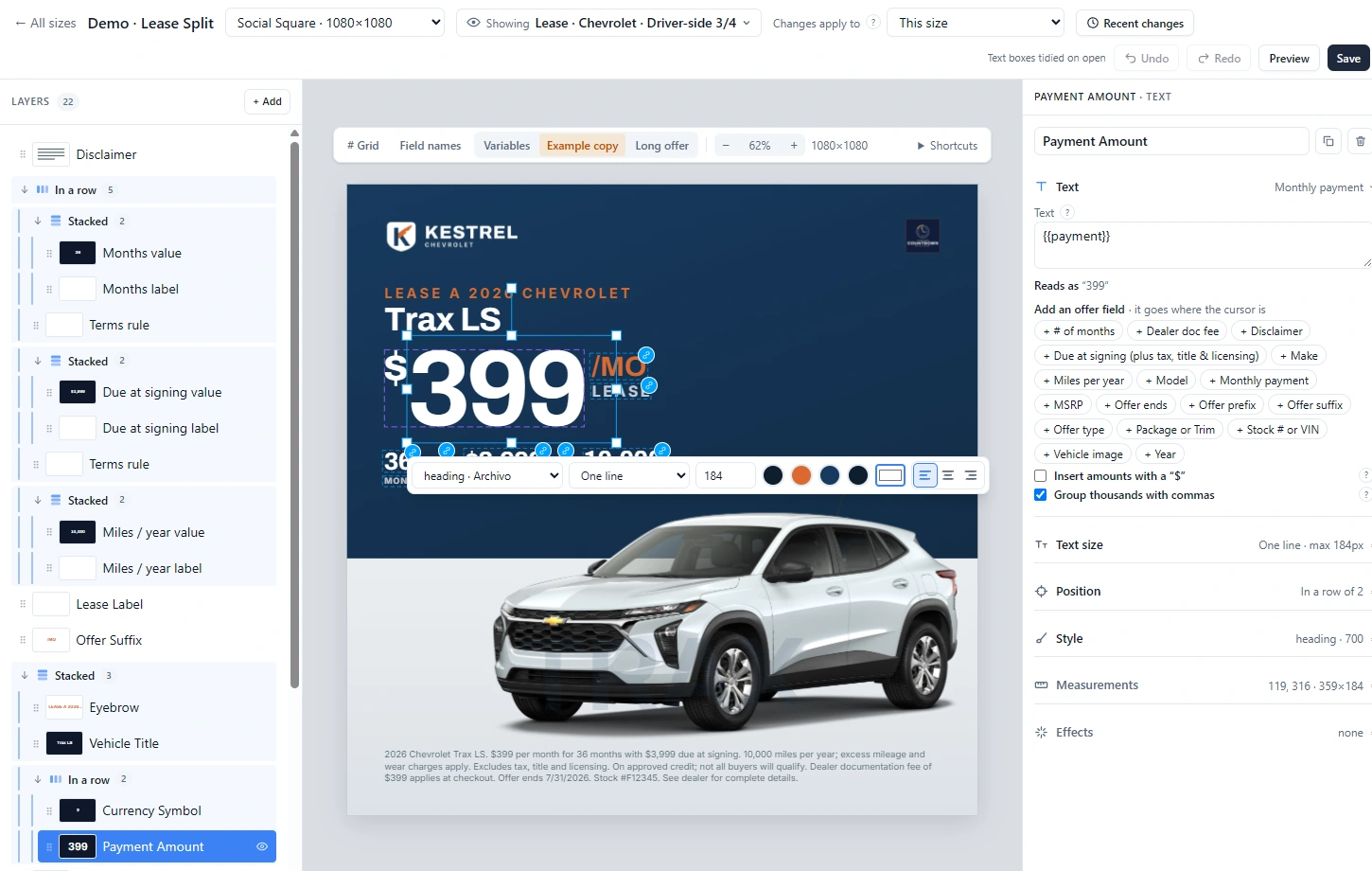Image resolution: width=1372 pixels, height=871 pixels.
Task: Collapse the 'In a row 2' group
Action: point(38,779)
